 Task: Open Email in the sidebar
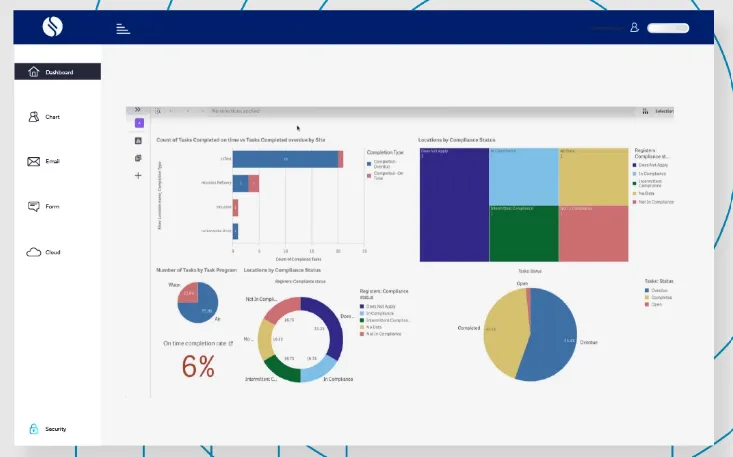[52, 161]
